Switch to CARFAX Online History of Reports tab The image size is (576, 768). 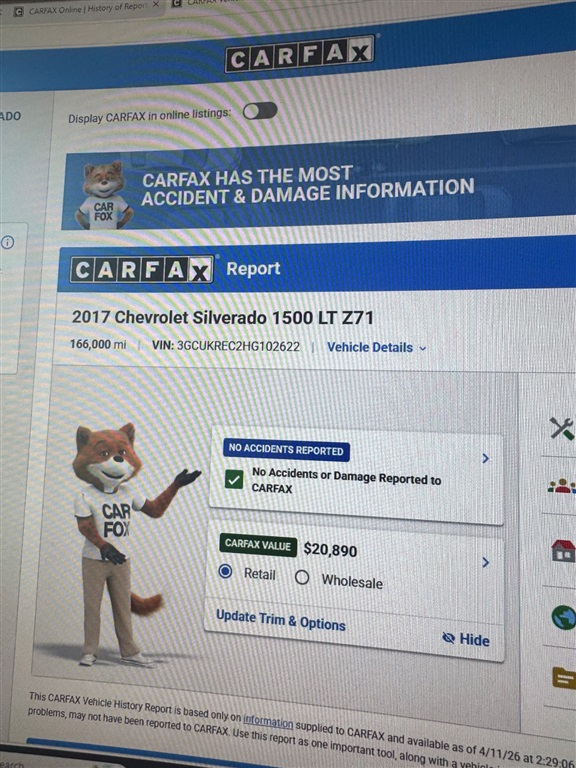(x=83, y=8)
